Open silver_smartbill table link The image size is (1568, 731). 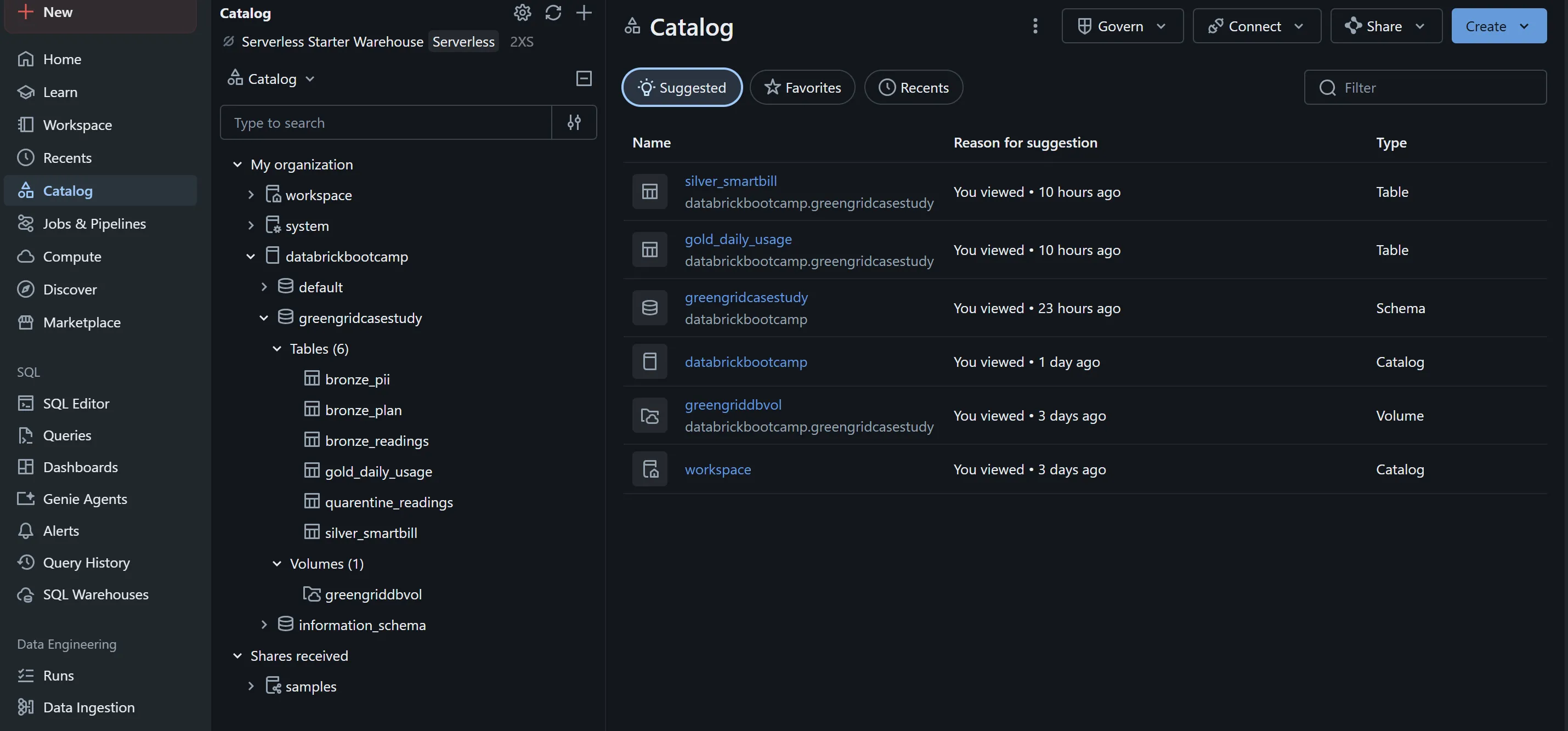730,181
